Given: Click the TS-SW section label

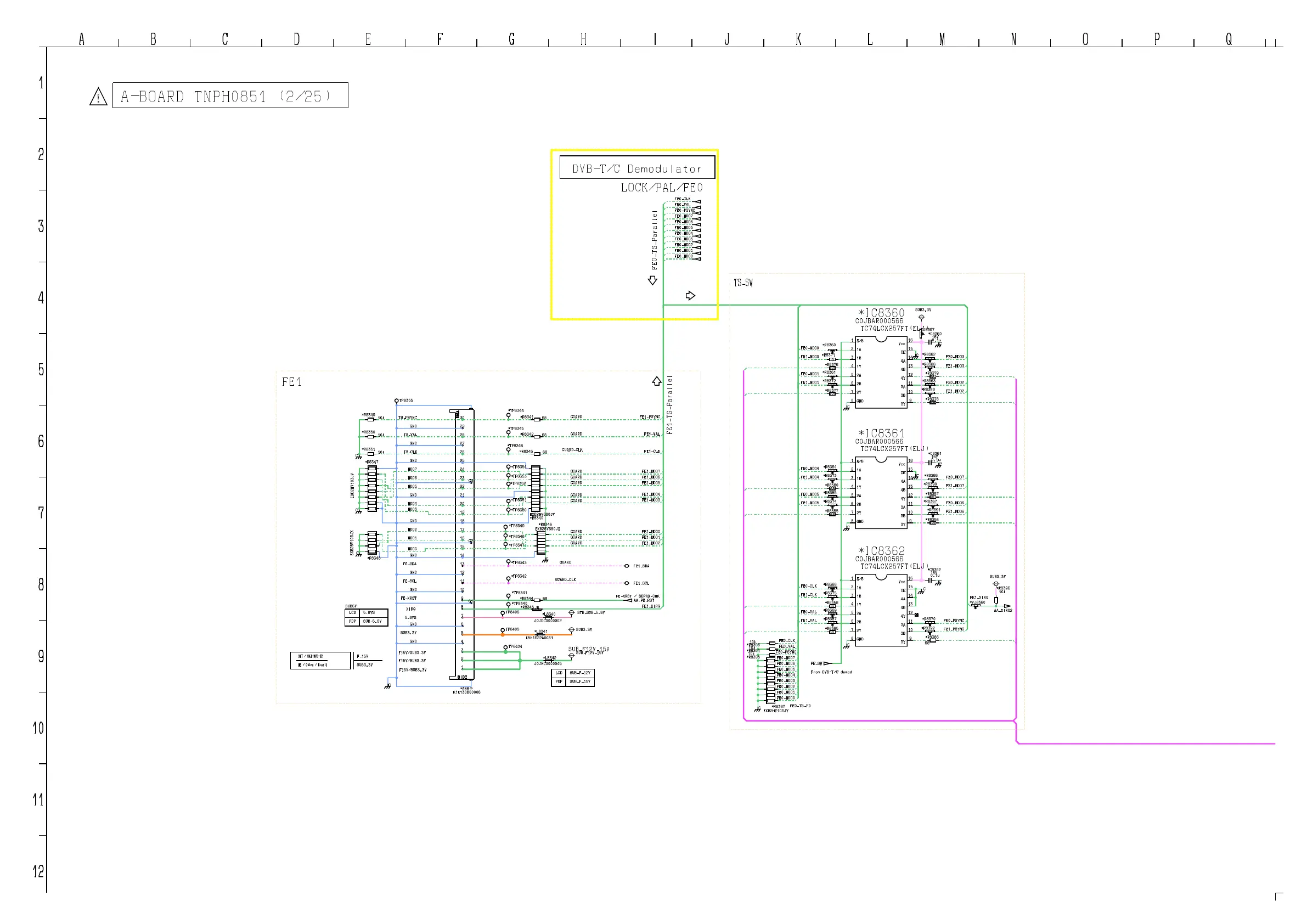Looking at the screenshot, I should pyautogui.click(x=743, y=283).
